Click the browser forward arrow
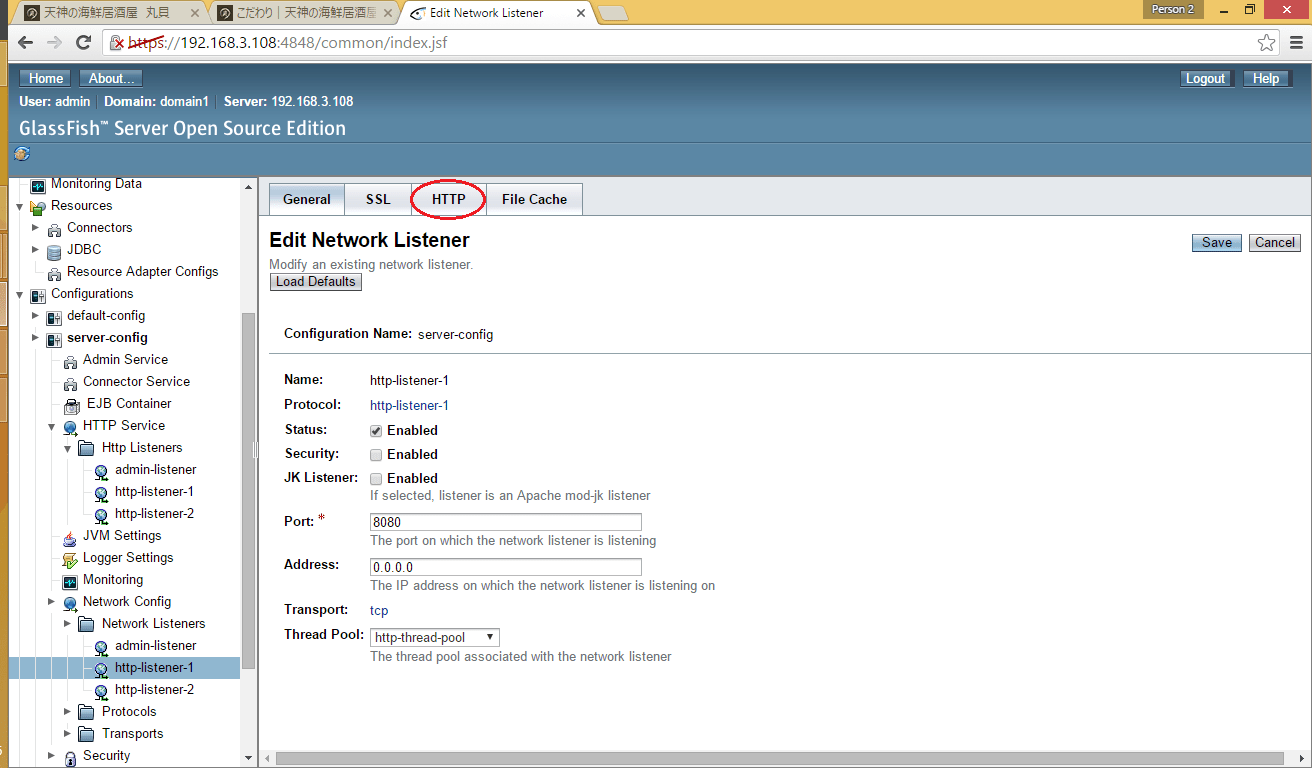 pos(56,43)
